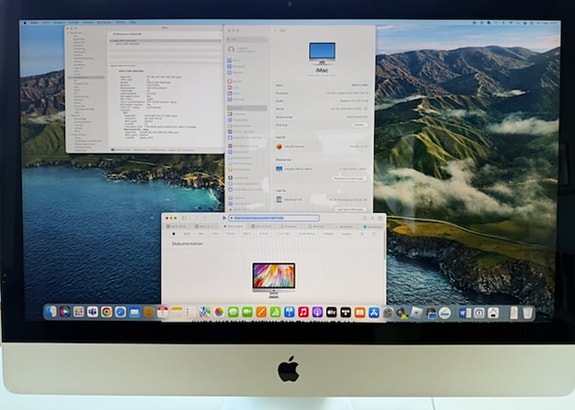Open Finder from the Dock
Viewport: 575px width, 410px height.
pyautogui.click(x=51, y=312)
